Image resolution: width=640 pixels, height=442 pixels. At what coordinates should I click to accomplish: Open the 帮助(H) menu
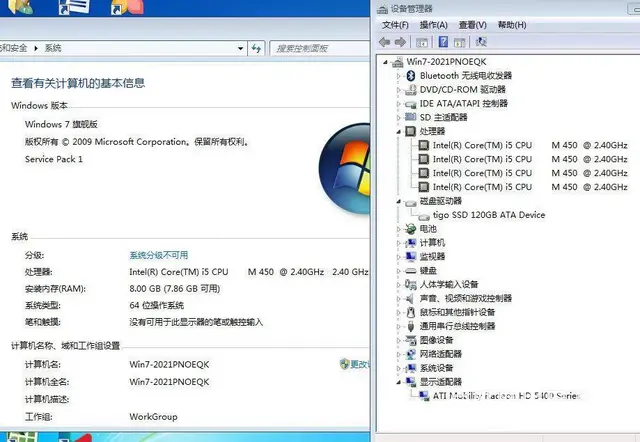[512, 25]
